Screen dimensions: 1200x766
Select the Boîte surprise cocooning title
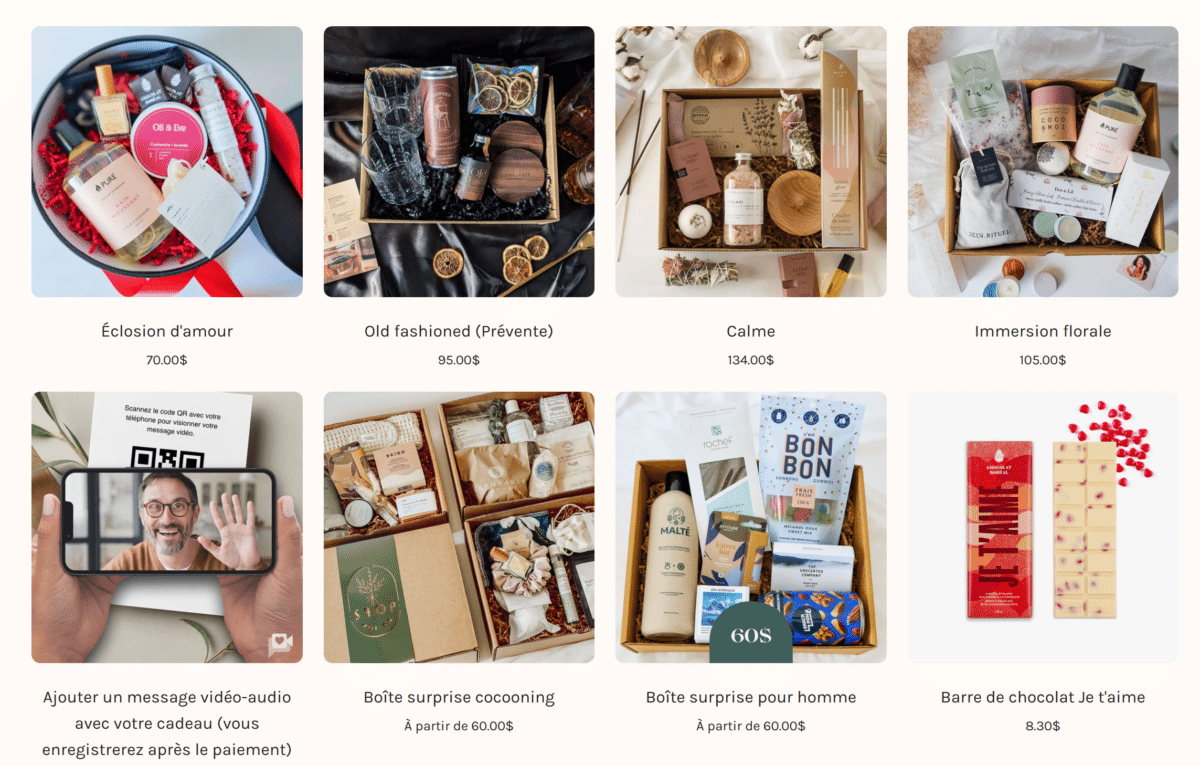(459, 697)
